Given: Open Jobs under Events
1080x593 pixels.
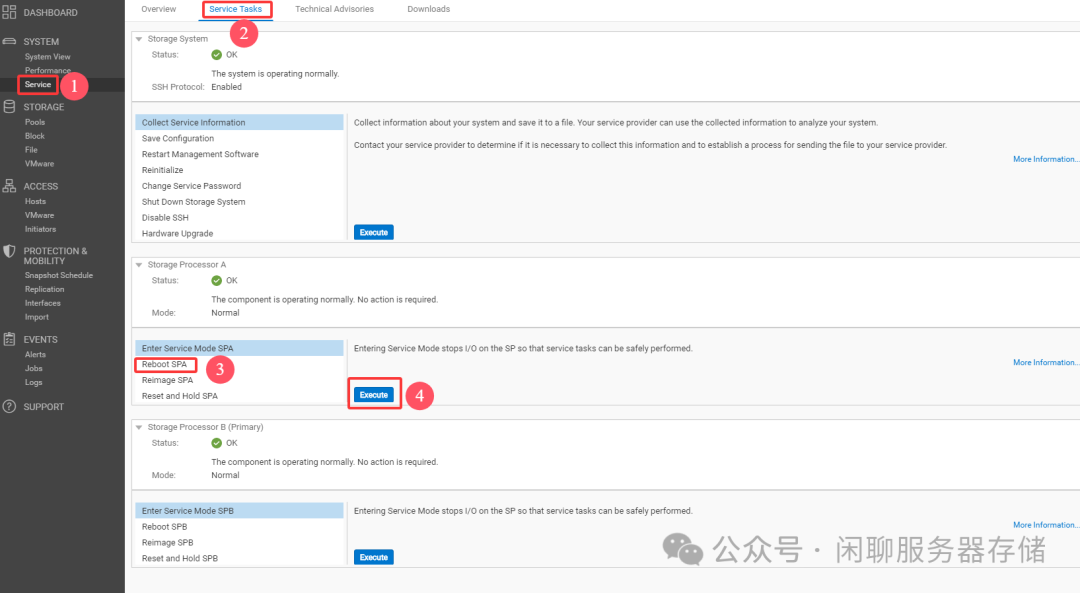Looking at the screenshot, I should pos(34,368).
